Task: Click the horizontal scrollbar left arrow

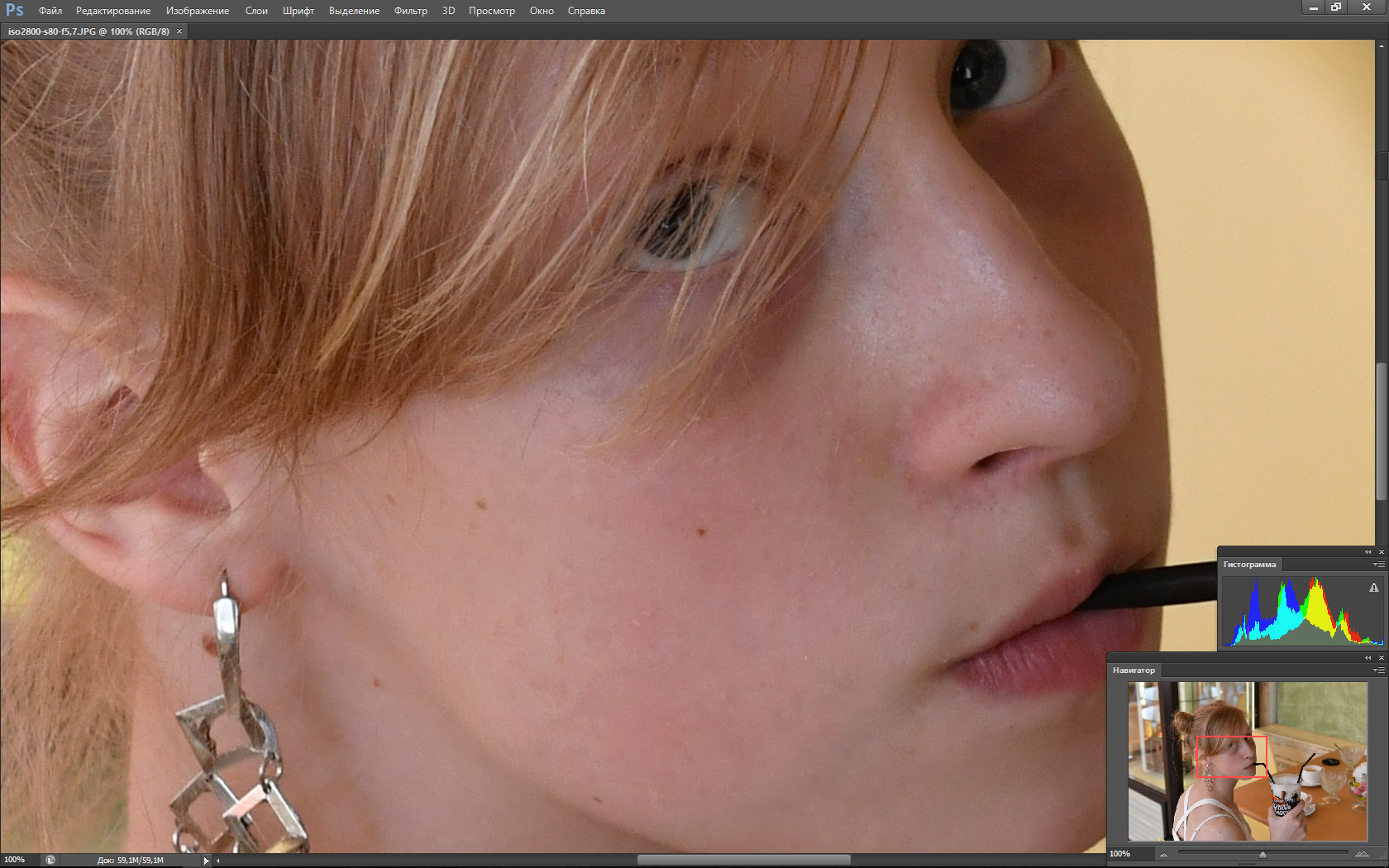Action: [x=218, y=861]
